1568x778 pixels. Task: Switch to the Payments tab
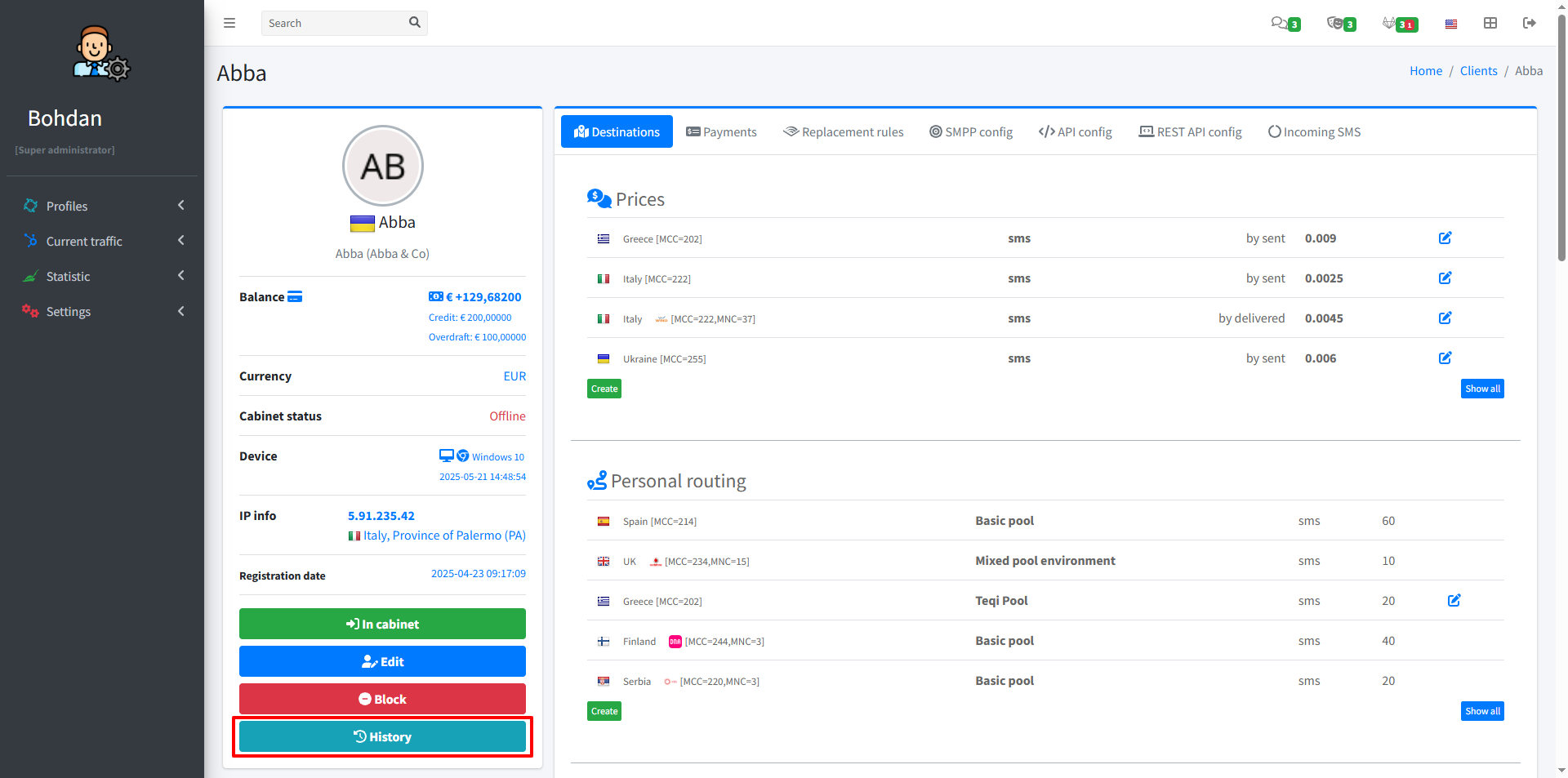(721, 132)
